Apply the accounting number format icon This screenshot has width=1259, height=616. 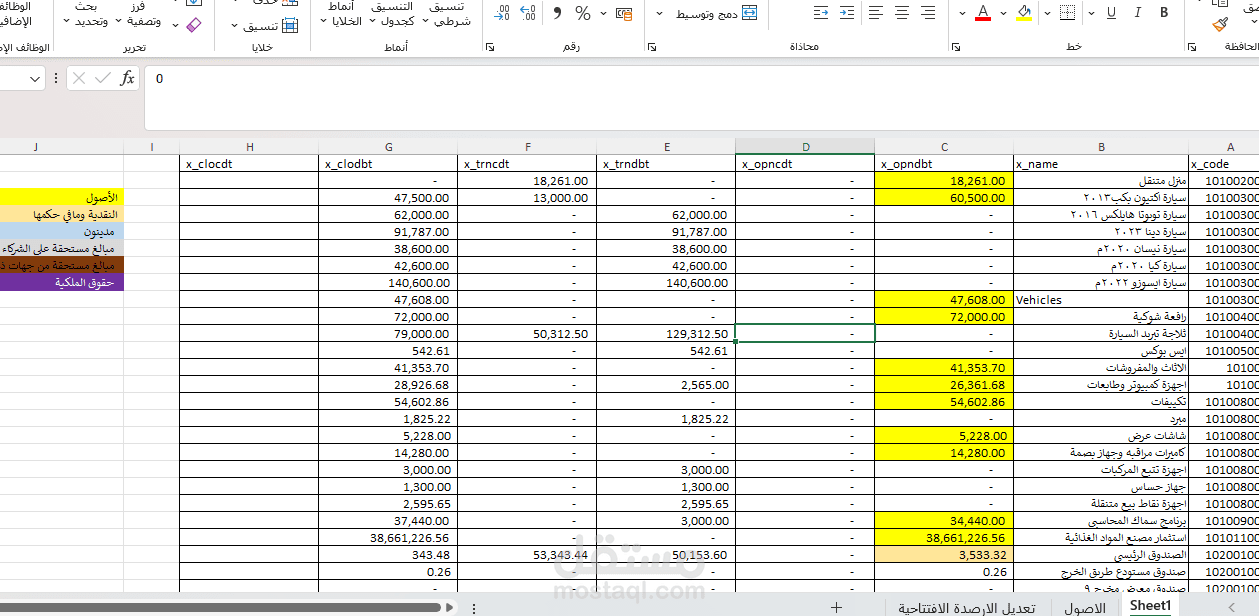point(625,13)
